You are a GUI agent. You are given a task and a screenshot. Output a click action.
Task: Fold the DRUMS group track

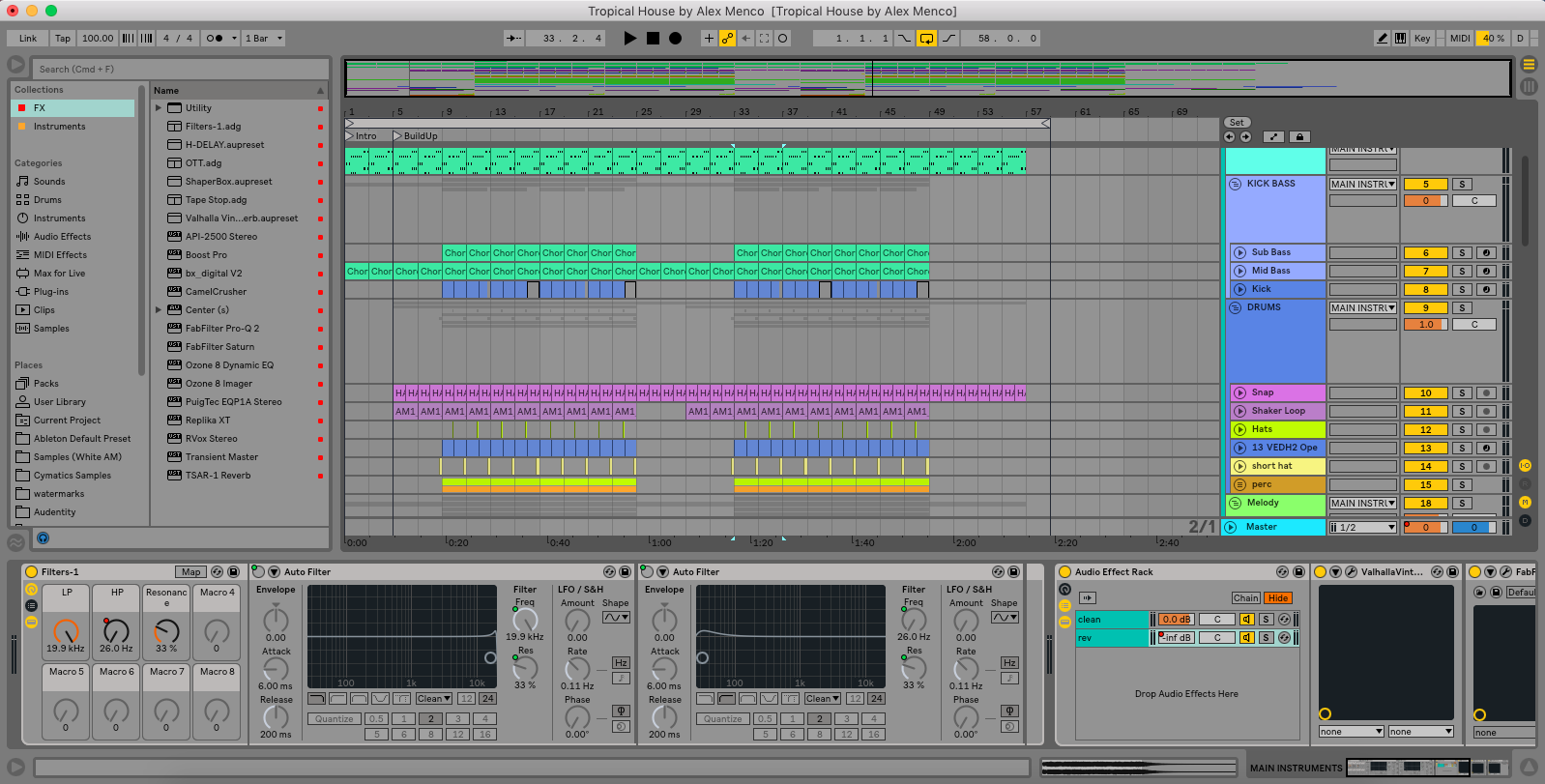pos(1235,308)
